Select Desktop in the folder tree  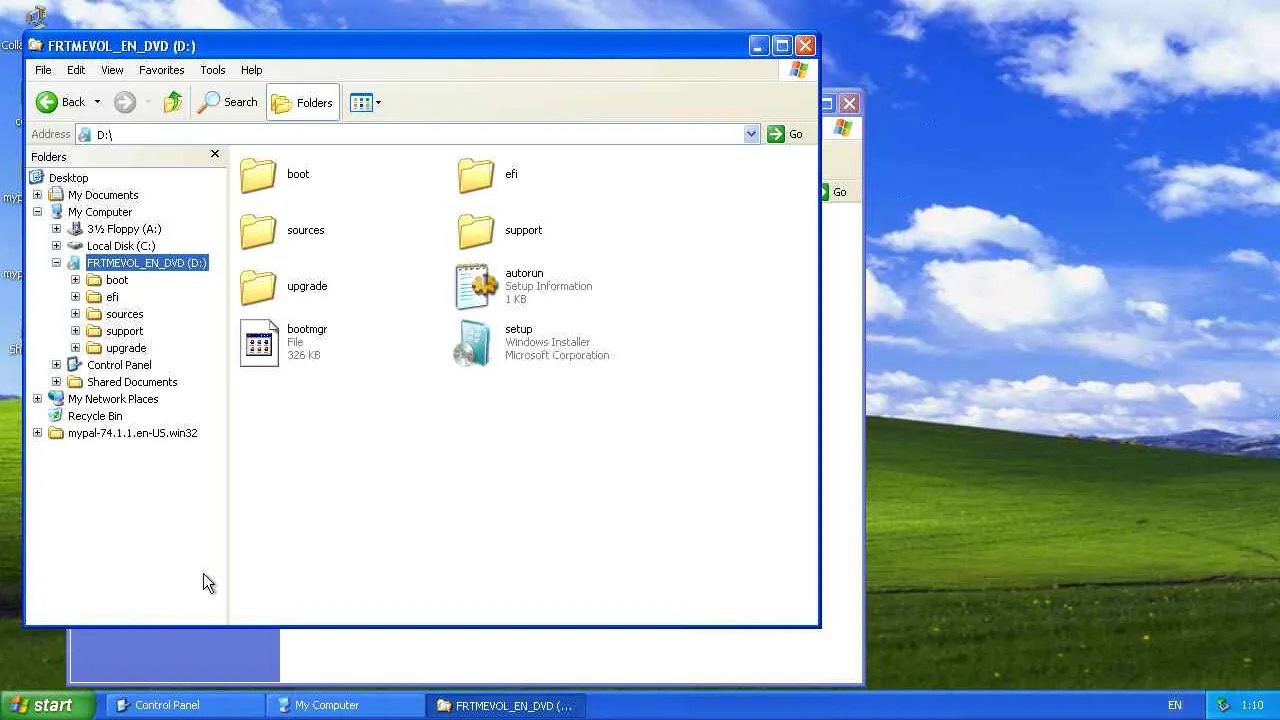tap(68, 178)
